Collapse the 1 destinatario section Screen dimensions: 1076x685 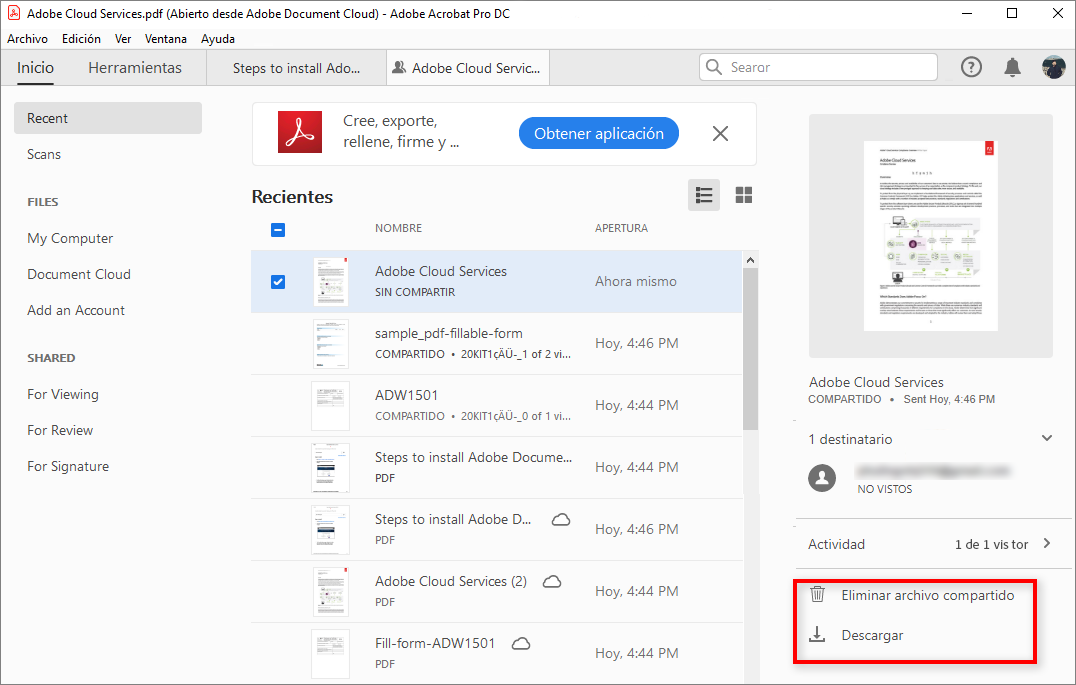click(x=1047, y=438)
